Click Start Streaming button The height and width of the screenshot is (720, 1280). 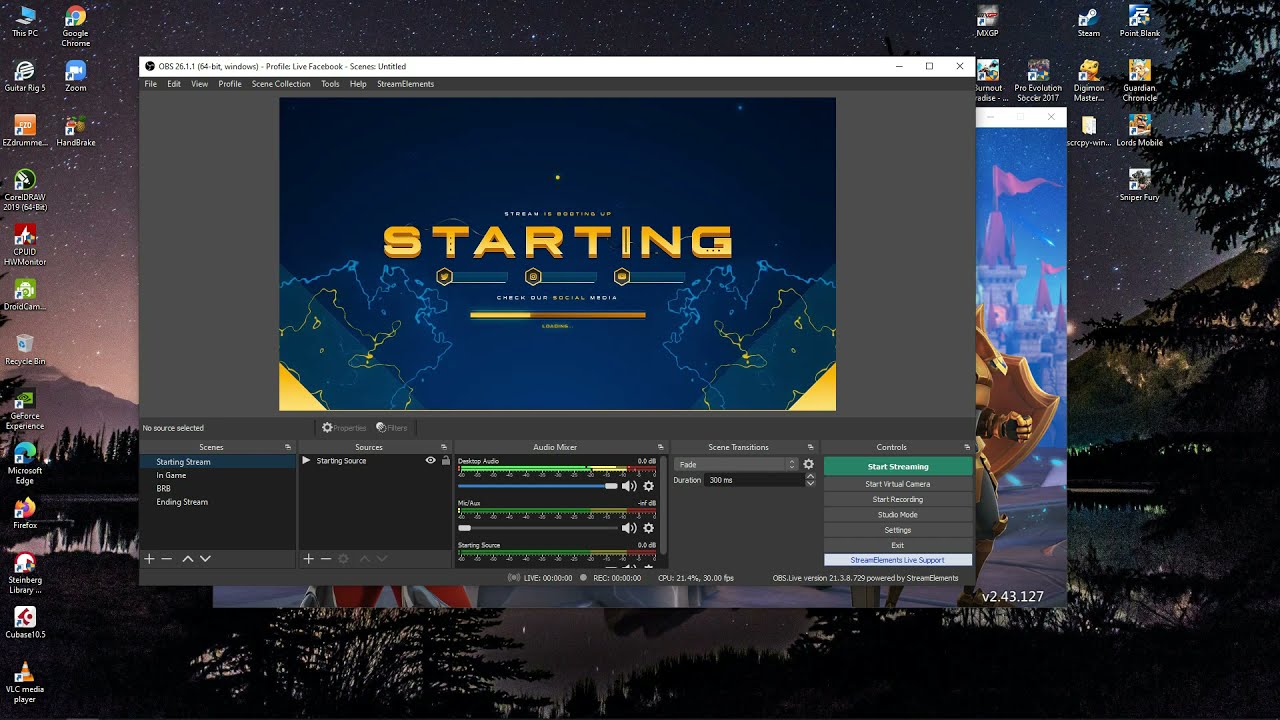(x=898, y=467)
